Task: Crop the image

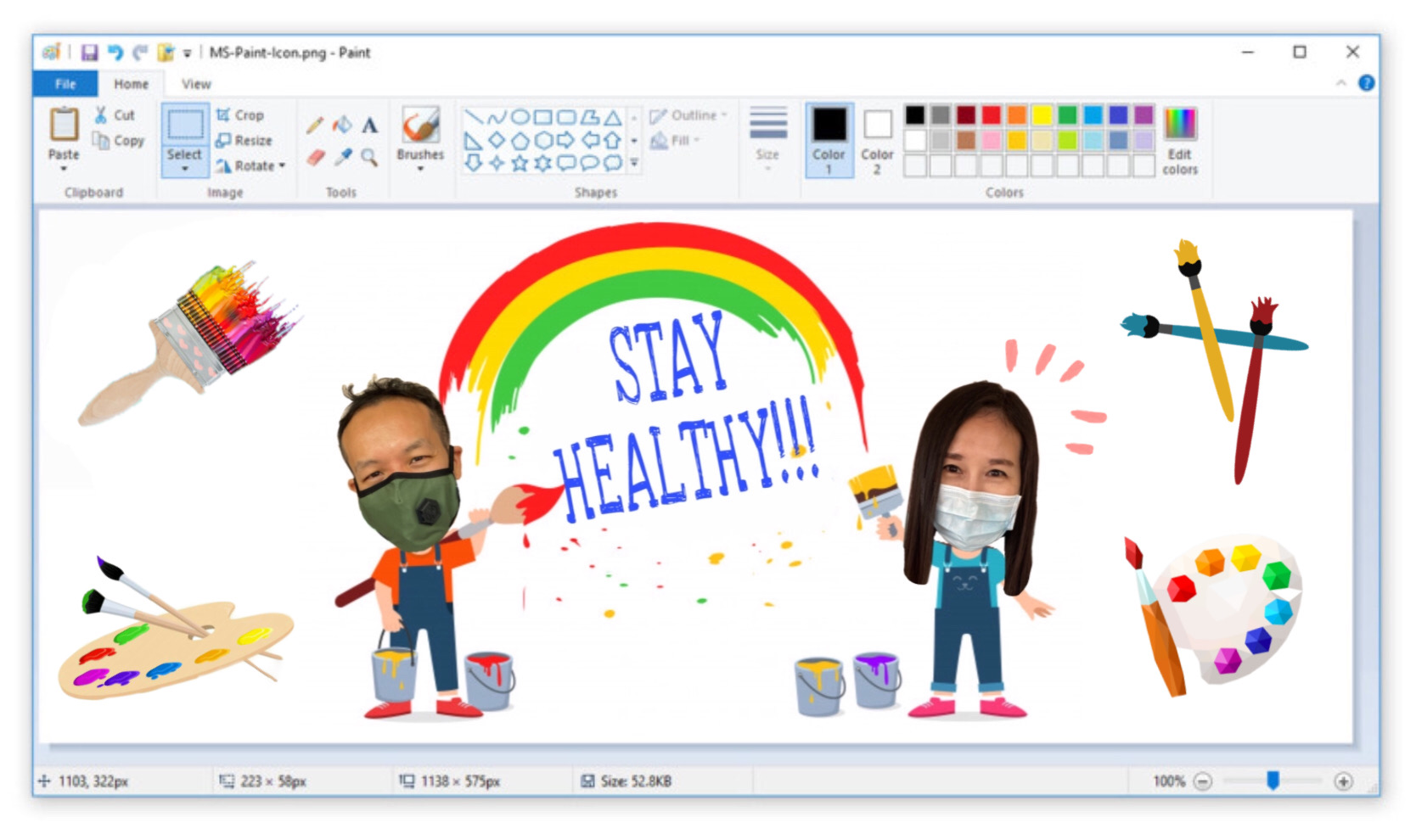Action: pyautogui.click(x=240, y=115)
